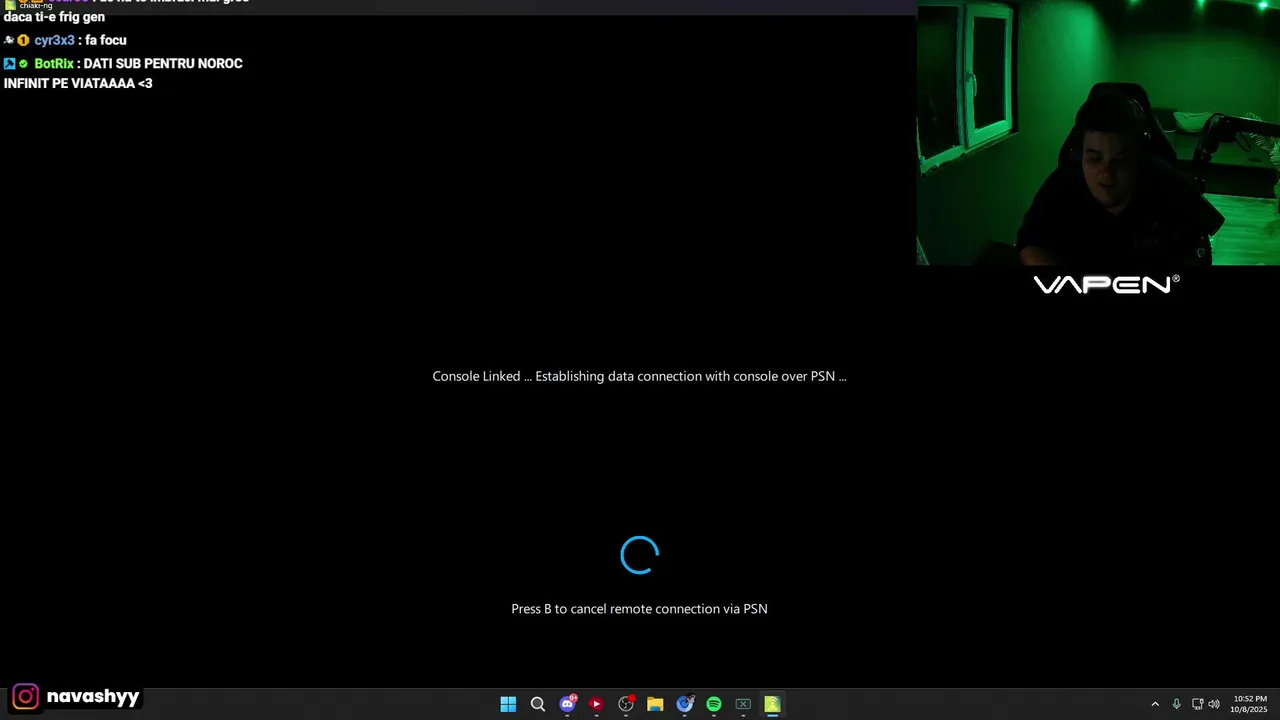Click the navashyy username label
The width and height of the screenshot is (1280, 720).
point(93,696)
